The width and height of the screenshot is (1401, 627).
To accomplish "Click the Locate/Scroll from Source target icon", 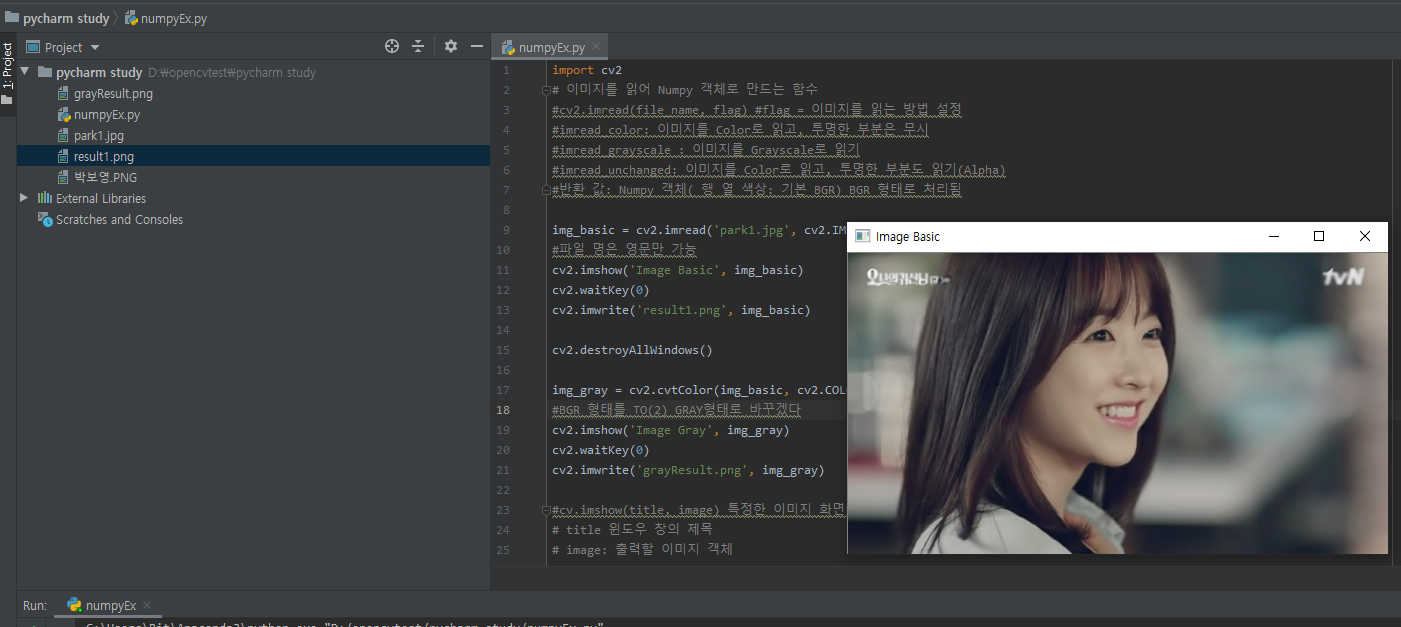I will pyautogui.click(x=392, y=46).
